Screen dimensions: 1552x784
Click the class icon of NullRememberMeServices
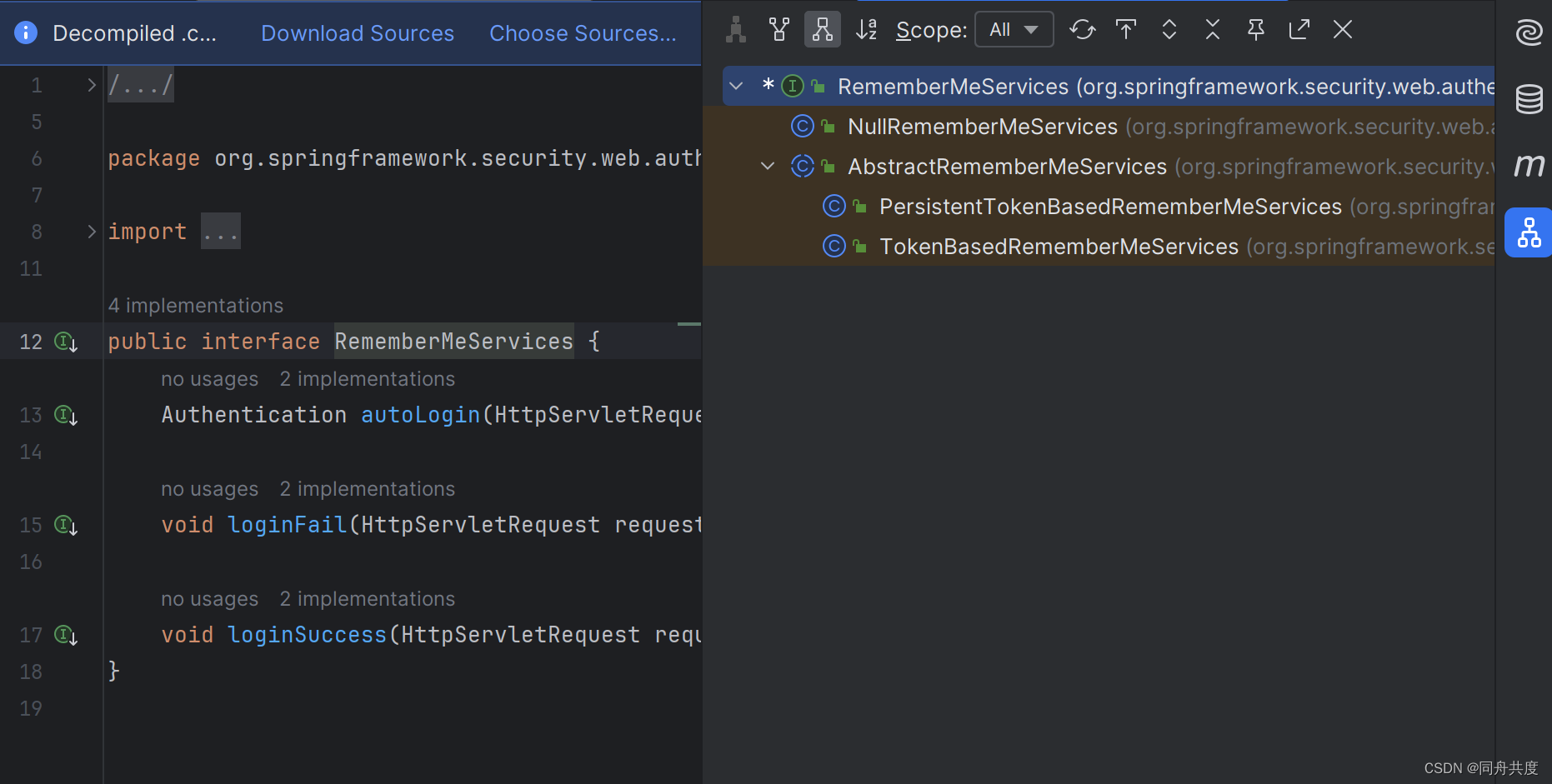point(802,126)
